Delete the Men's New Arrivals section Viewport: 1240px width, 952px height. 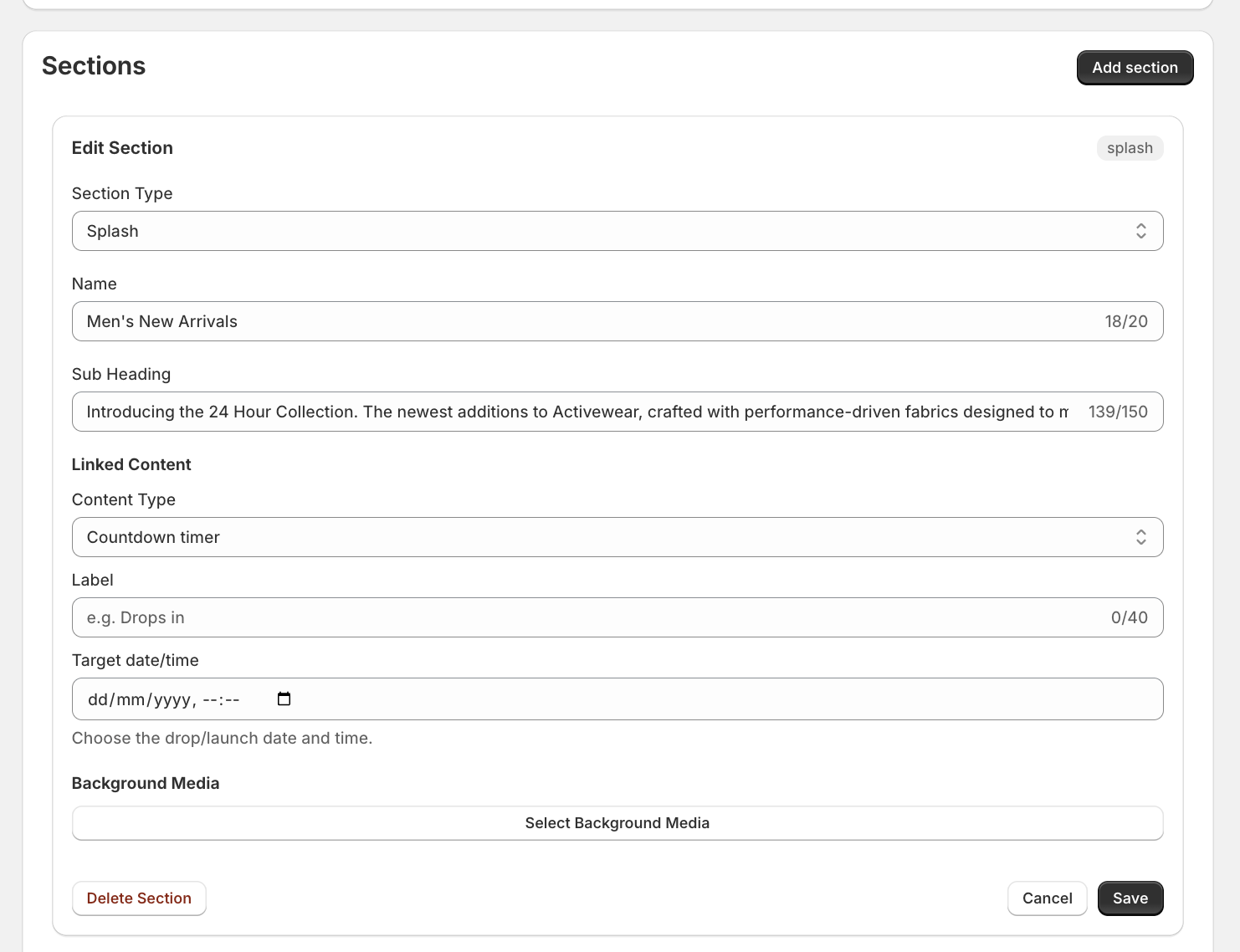click(139, 898)
